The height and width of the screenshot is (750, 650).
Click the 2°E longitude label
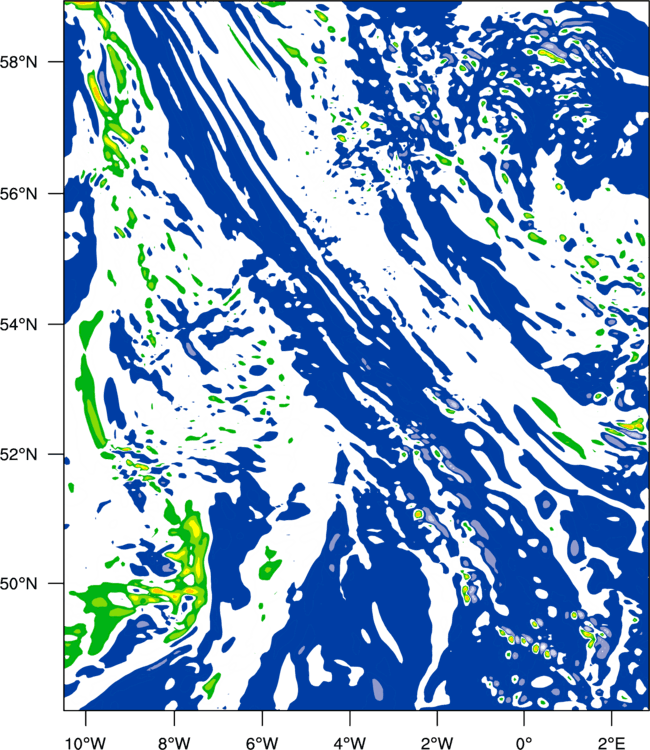point(612,743)
